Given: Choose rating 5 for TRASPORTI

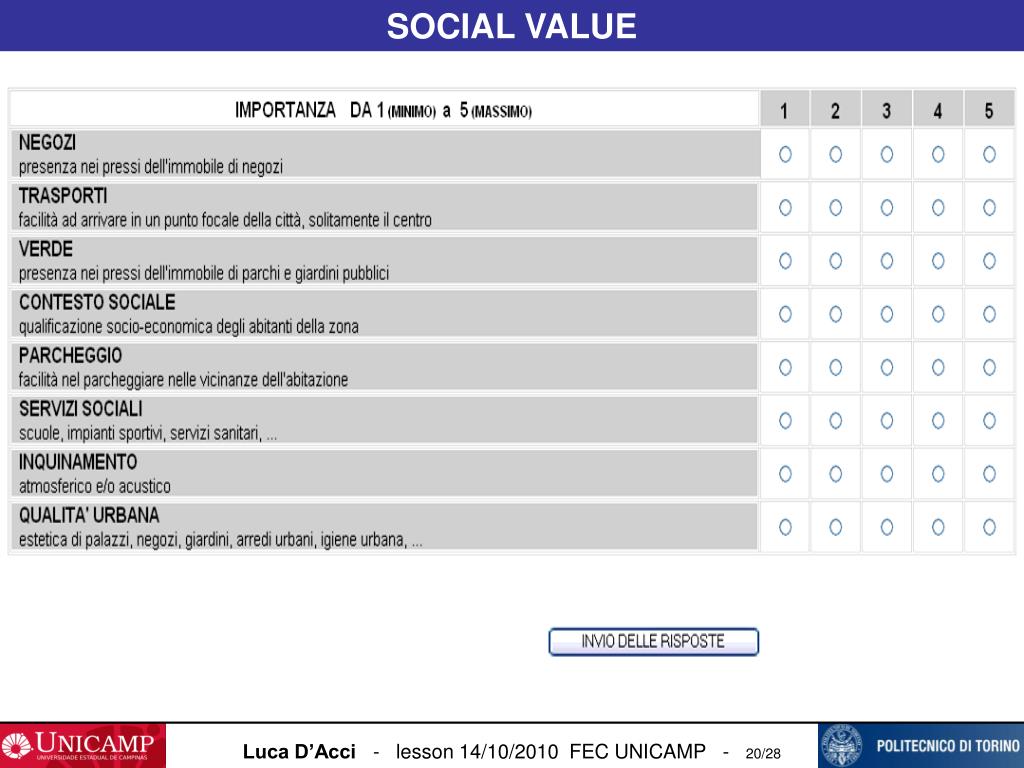Looking at the screenshot, I should tap(989, 208).
